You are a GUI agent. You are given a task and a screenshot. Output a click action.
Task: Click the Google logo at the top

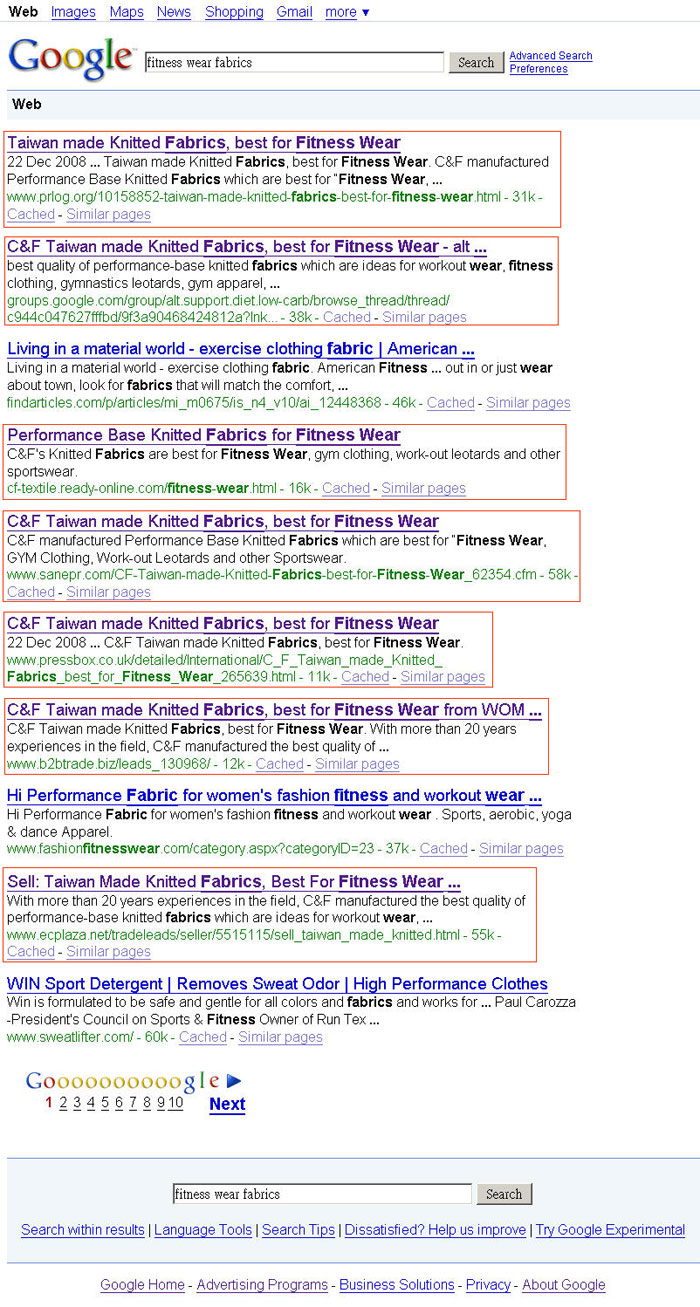click(71, 59)
